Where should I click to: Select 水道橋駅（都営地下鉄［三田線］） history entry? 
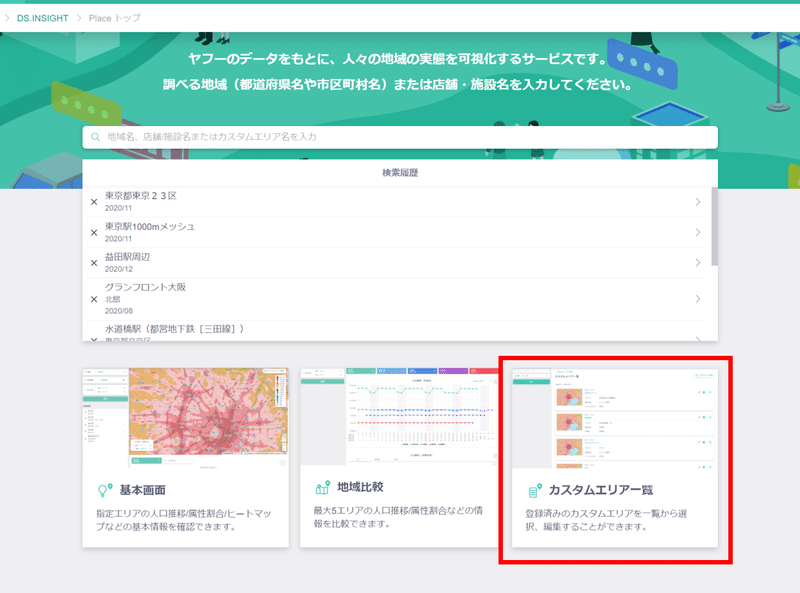[x=174, y=329]
